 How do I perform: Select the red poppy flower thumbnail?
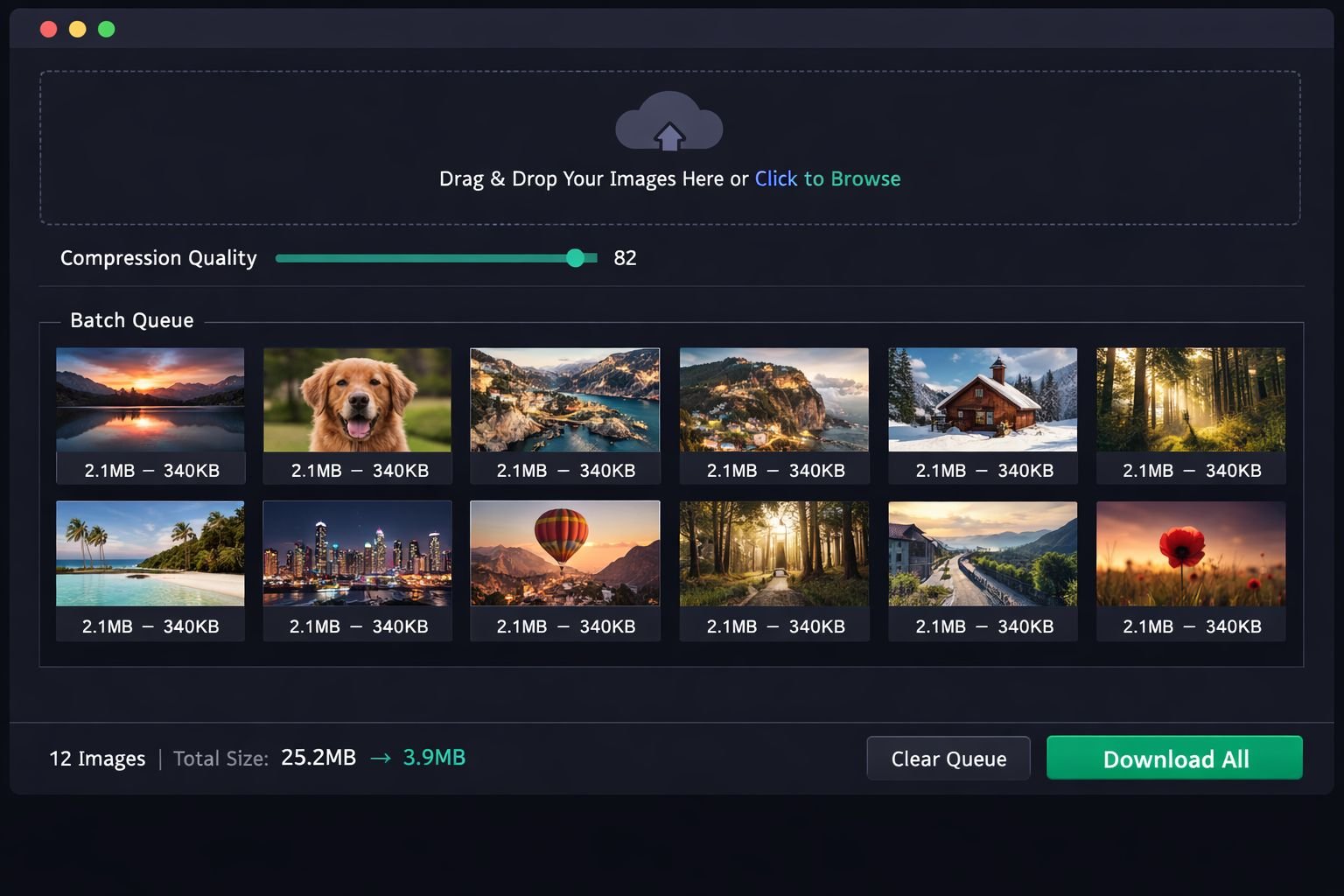[x=1191, y=553]
